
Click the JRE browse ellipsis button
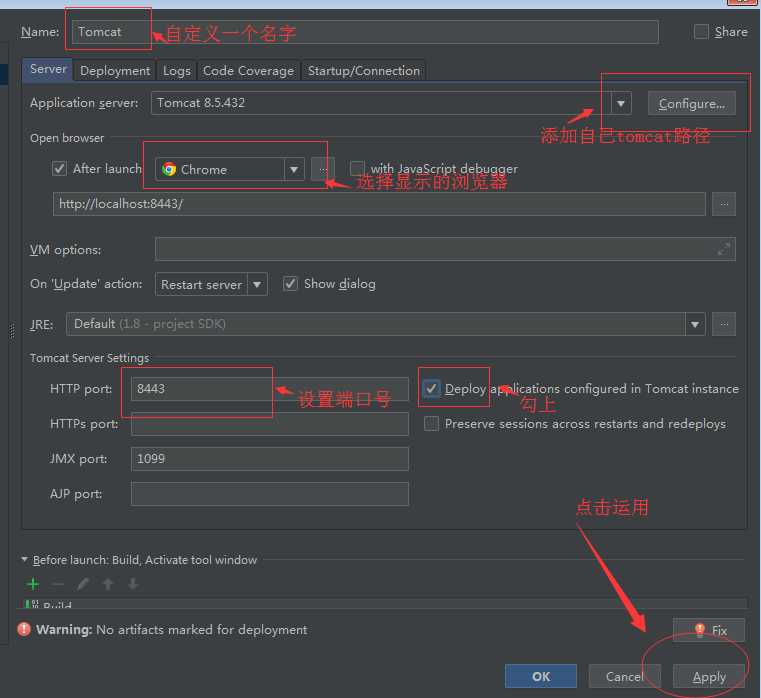724,324
